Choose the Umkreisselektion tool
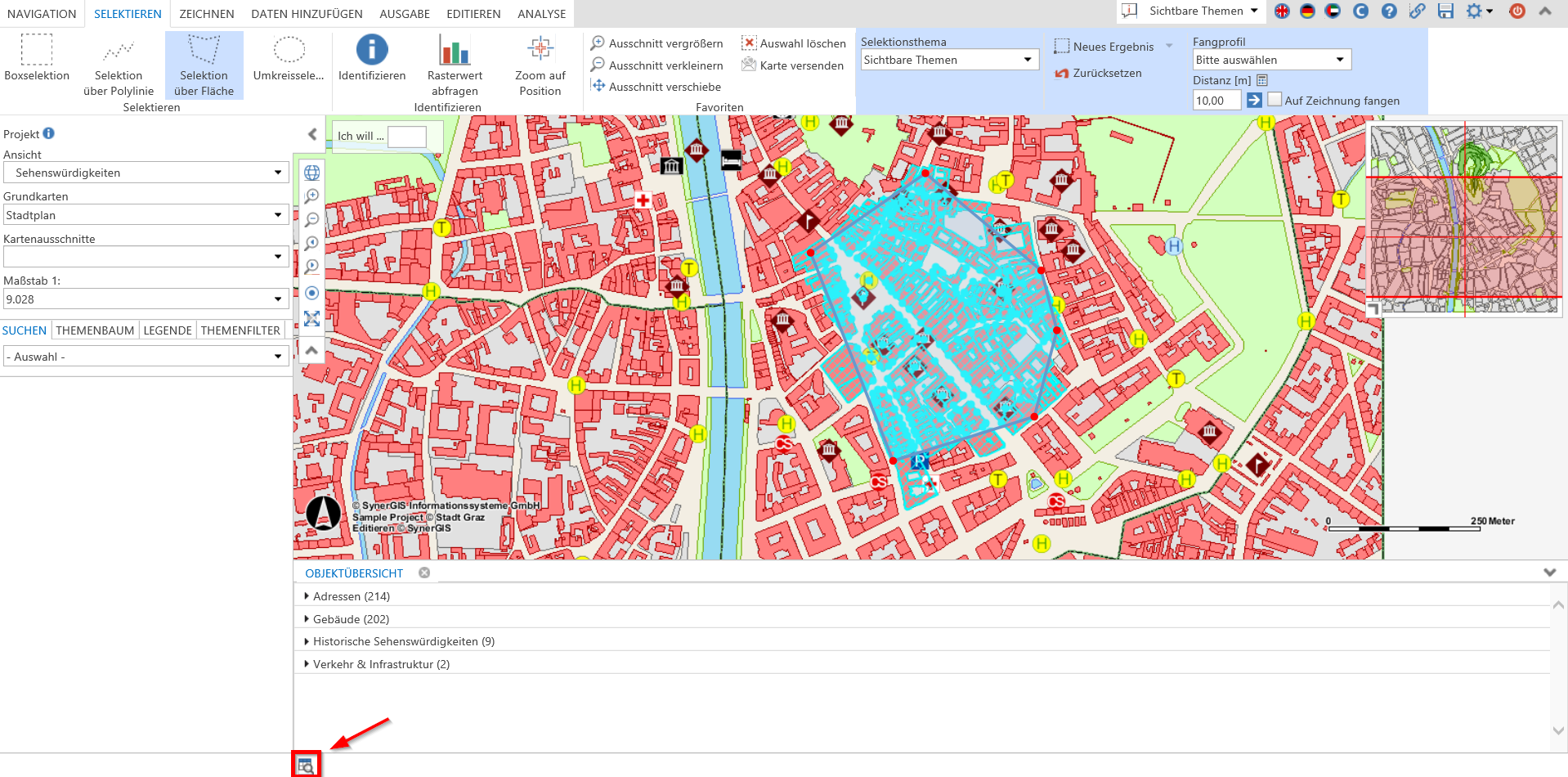 click(289, 57)
